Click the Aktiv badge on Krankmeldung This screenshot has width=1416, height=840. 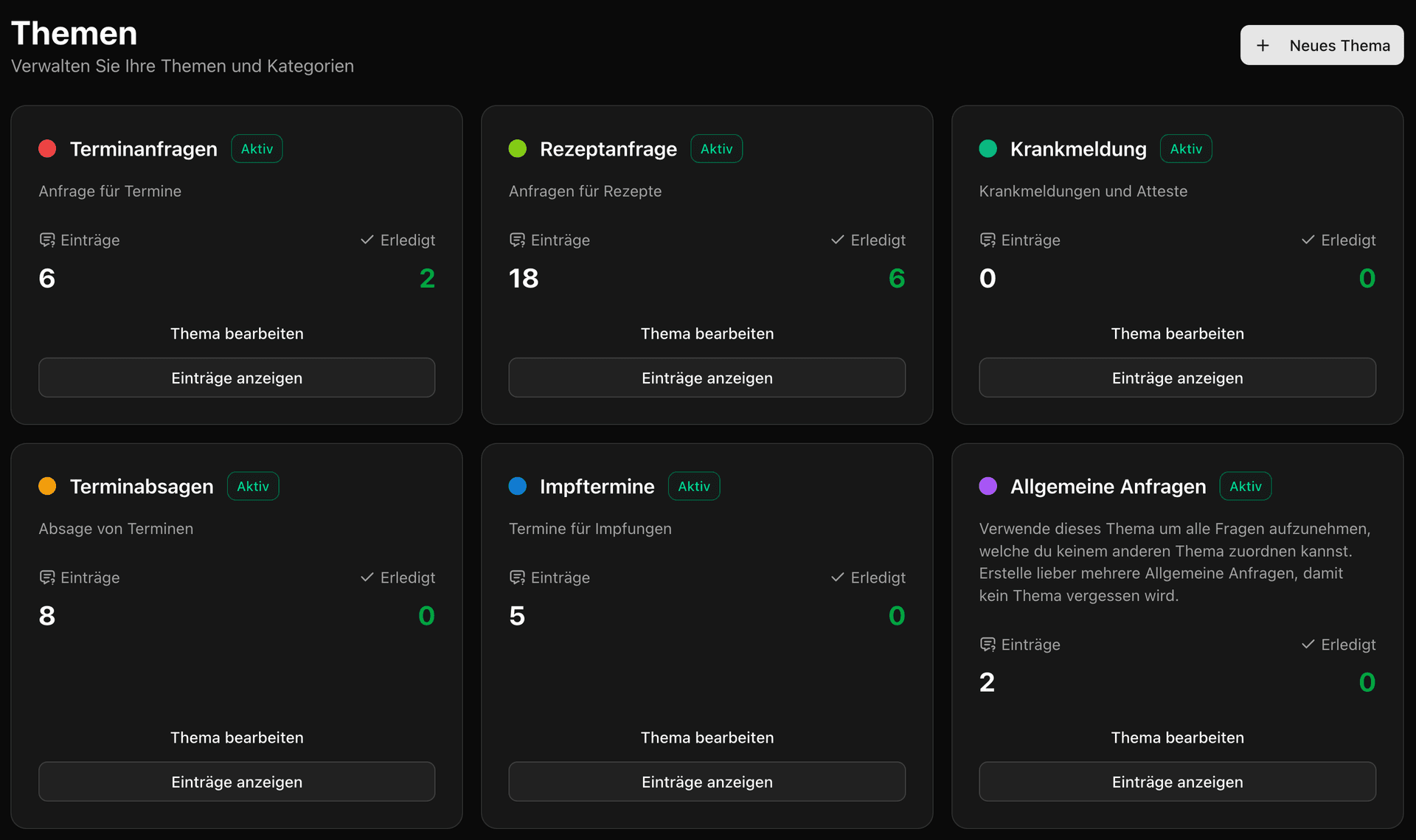[1186, 149]
